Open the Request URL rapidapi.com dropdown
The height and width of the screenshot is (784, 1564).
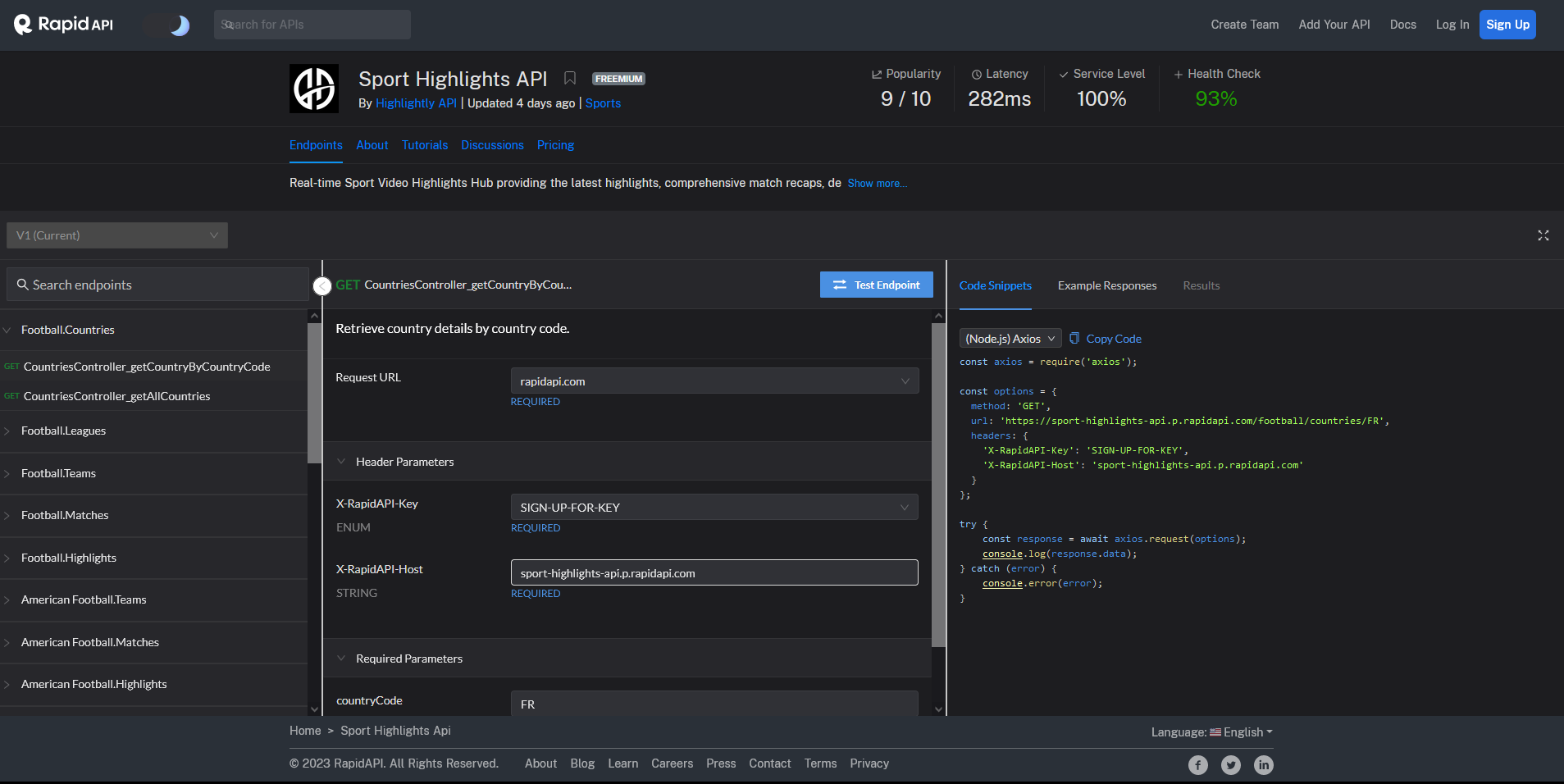pyautogui.click(x=714, y=381)
